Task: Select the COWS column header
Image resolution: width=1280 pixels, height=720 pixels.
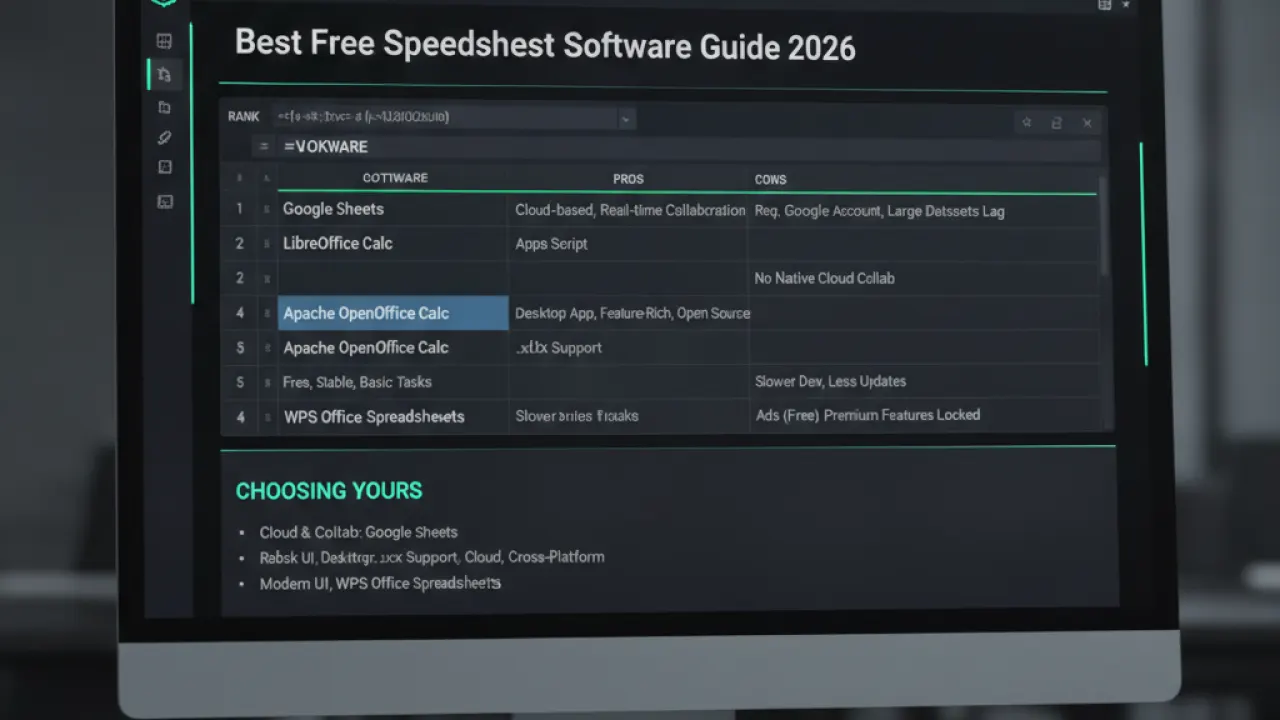Action: click(x=770, y=180)
